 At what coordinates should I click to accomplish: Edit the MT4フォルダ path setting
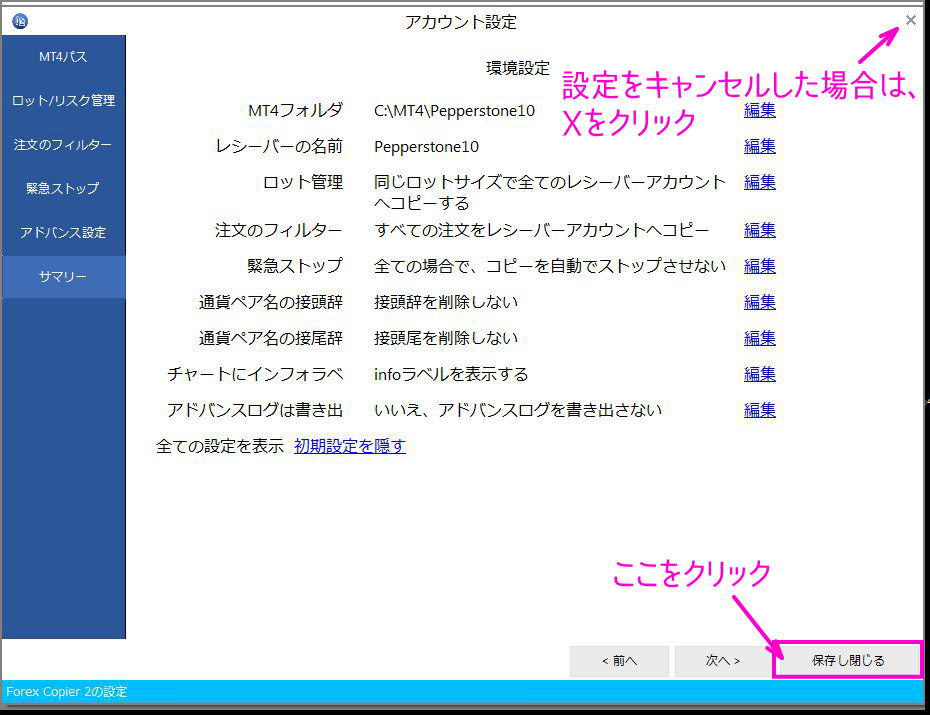[x=759, y=110]
